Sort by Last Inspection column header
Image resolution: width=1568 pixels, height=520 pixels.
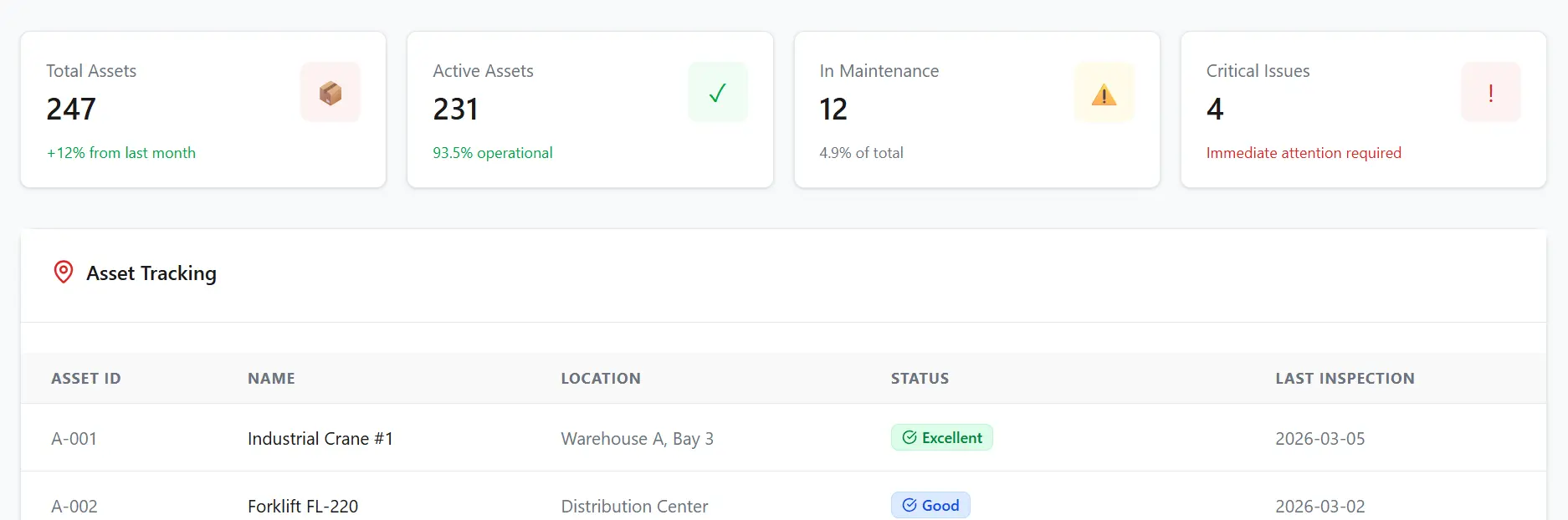tap(1344, 379)
